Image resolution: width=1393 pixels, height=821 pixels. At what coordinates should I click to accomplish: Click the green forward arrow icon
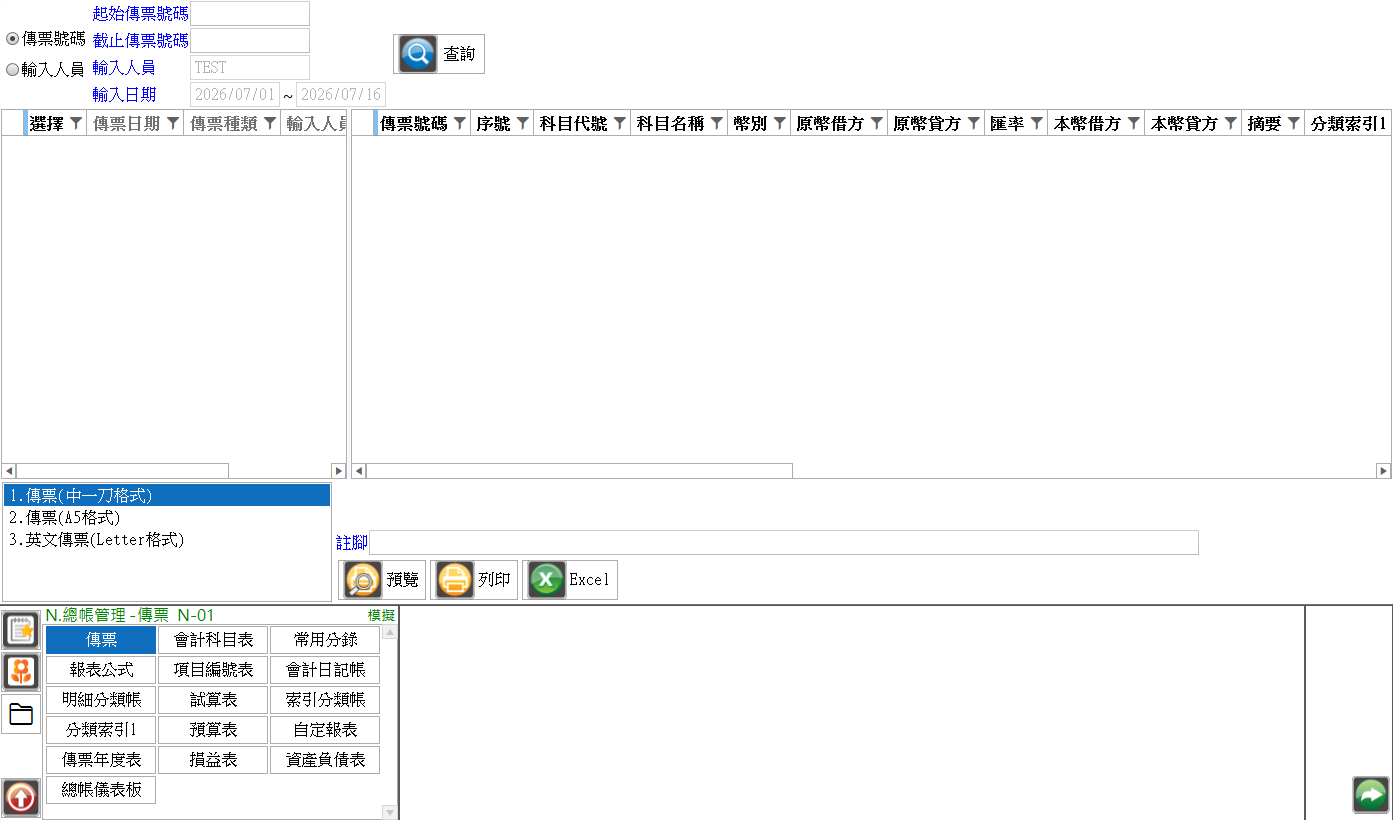point(1371,794)
